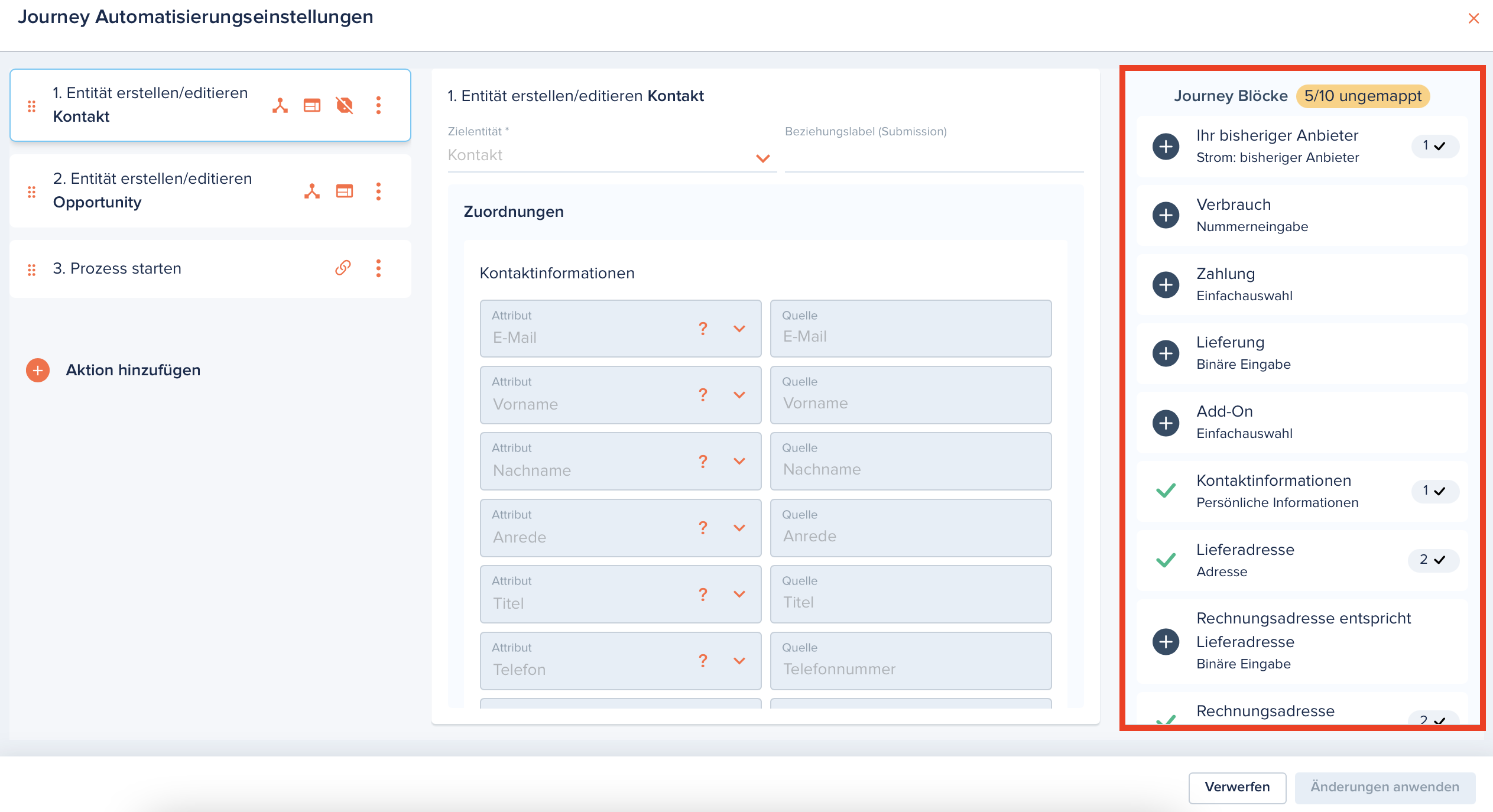The width and height of the screenshot is (1493, 812).
Task: Add the Verbrauch block via plus icon
Action: (x=1166, y=215)
